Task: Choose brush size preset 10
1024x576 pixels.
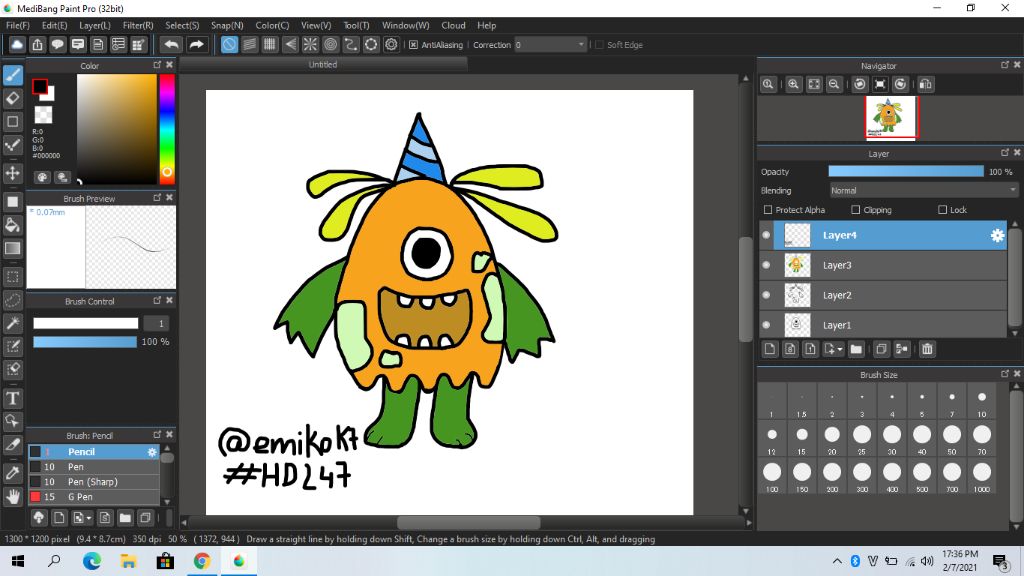Action: 982,404
